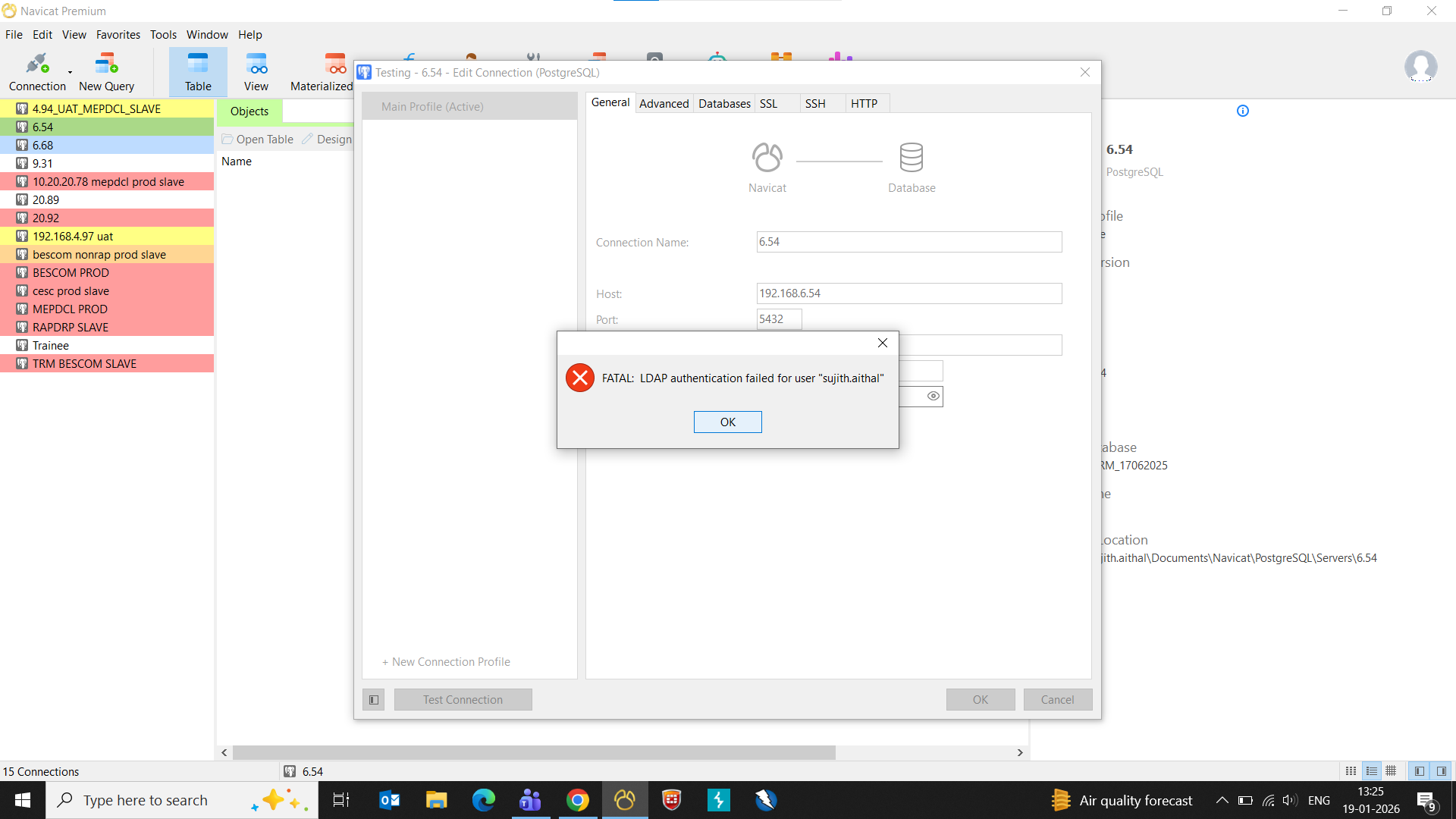Switch to icon view in status bar

[1351, 771]
